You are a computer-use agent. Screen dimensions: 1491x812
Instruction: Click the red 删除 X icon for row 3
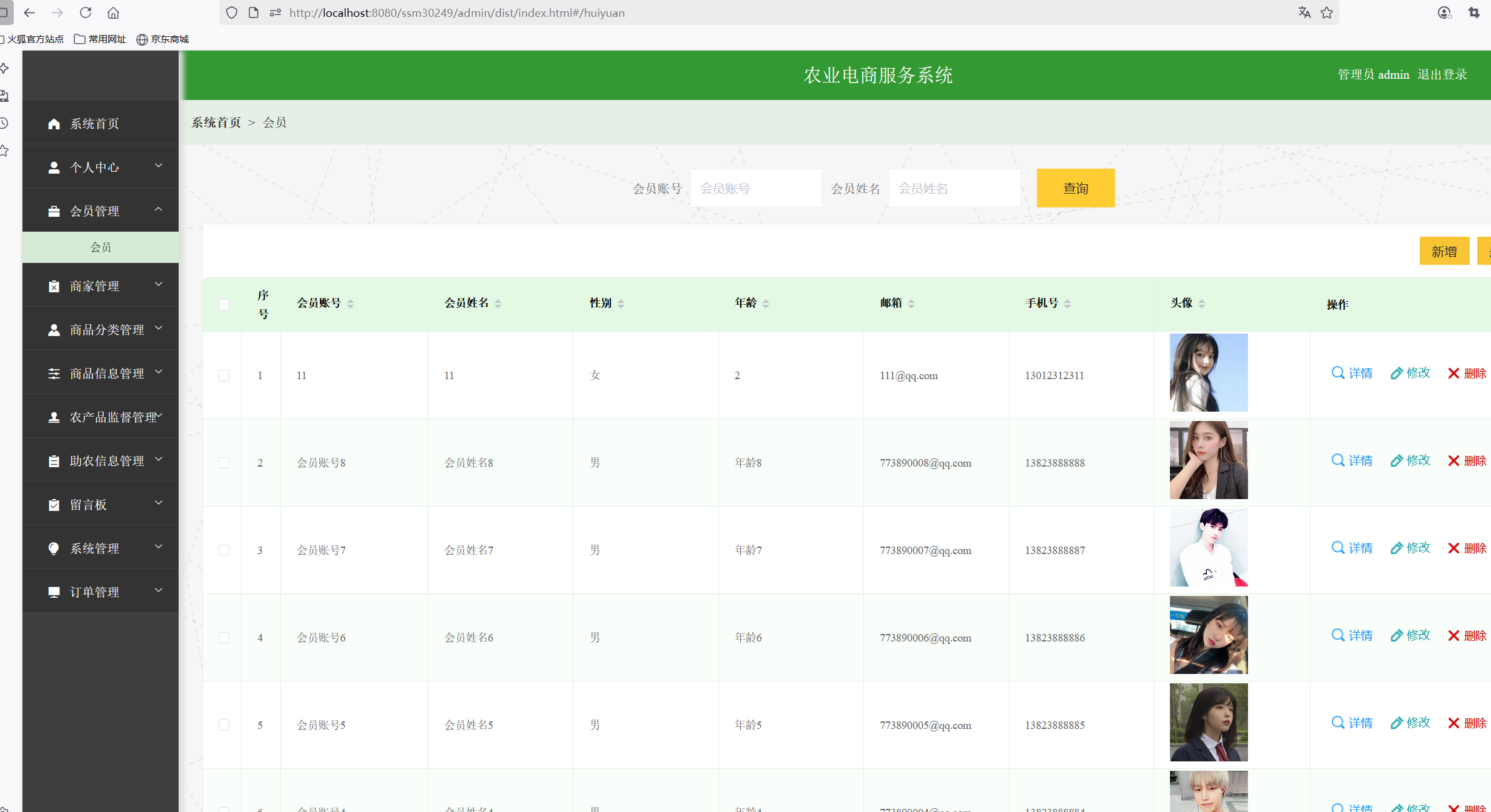pos(1454,548)
